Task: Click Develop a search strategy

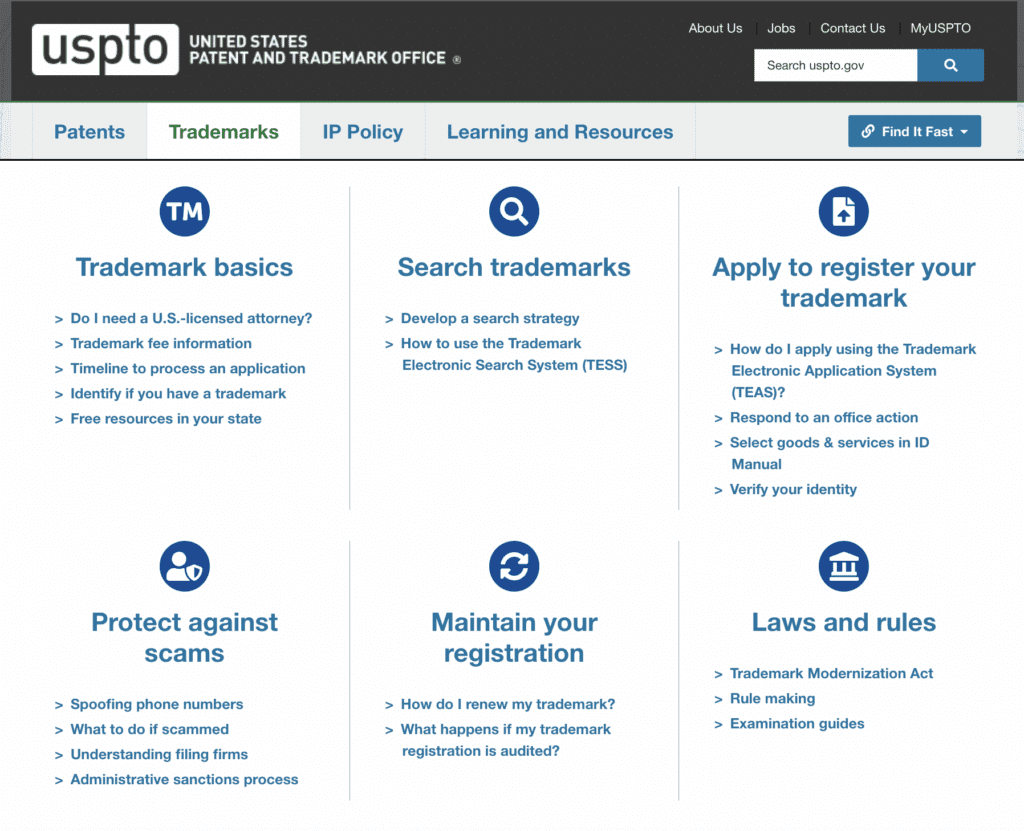Action: tap(489, 318)
